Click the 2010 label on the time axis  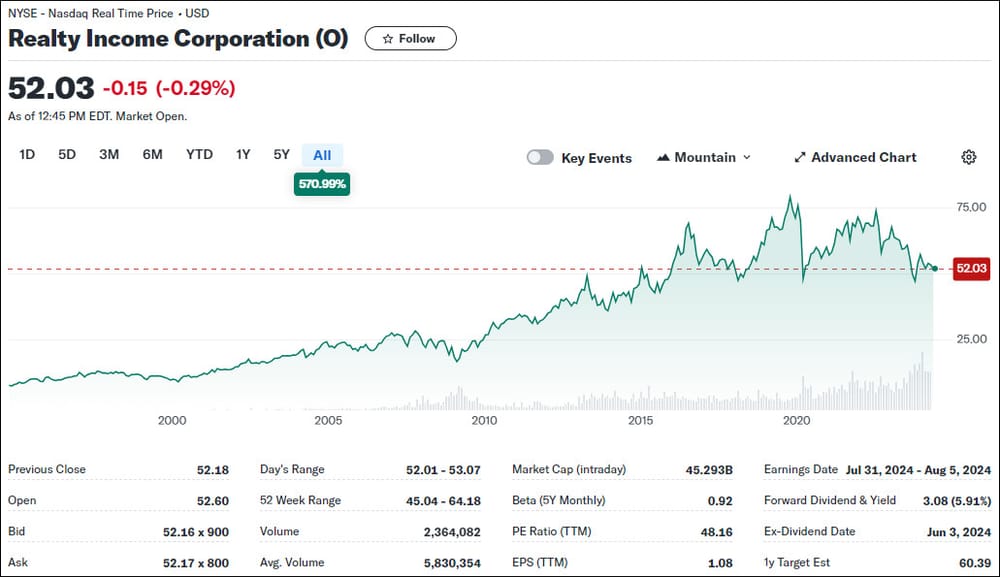click(484, 421)
